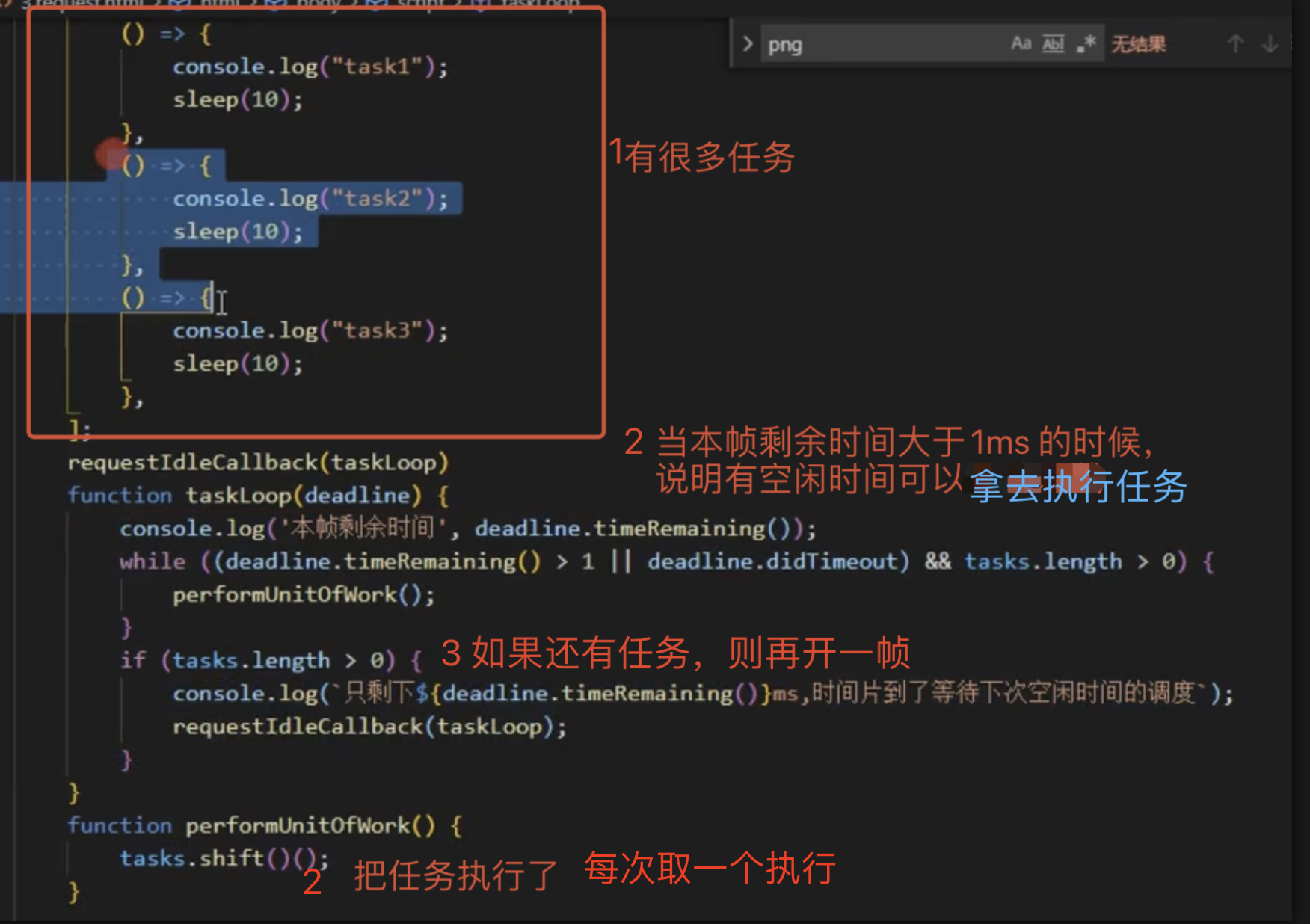The width and height of the screenshot is (1310, 924).
Task: Expand the Toggle Replace chevron in find widget
Action: 747,43
